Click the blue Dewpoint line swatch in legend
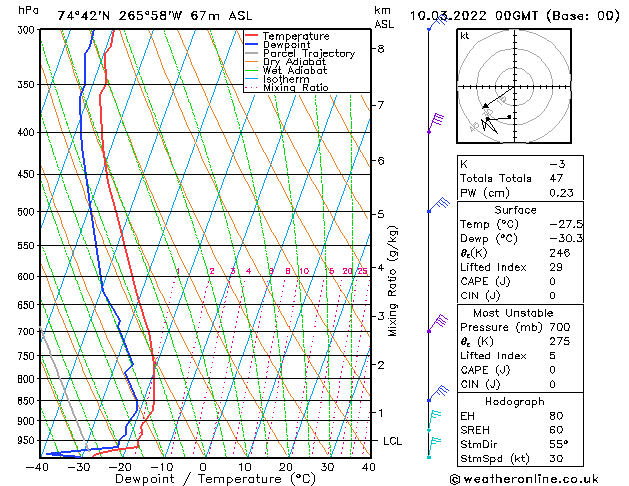The image size is (629, 486). (251, 45)
